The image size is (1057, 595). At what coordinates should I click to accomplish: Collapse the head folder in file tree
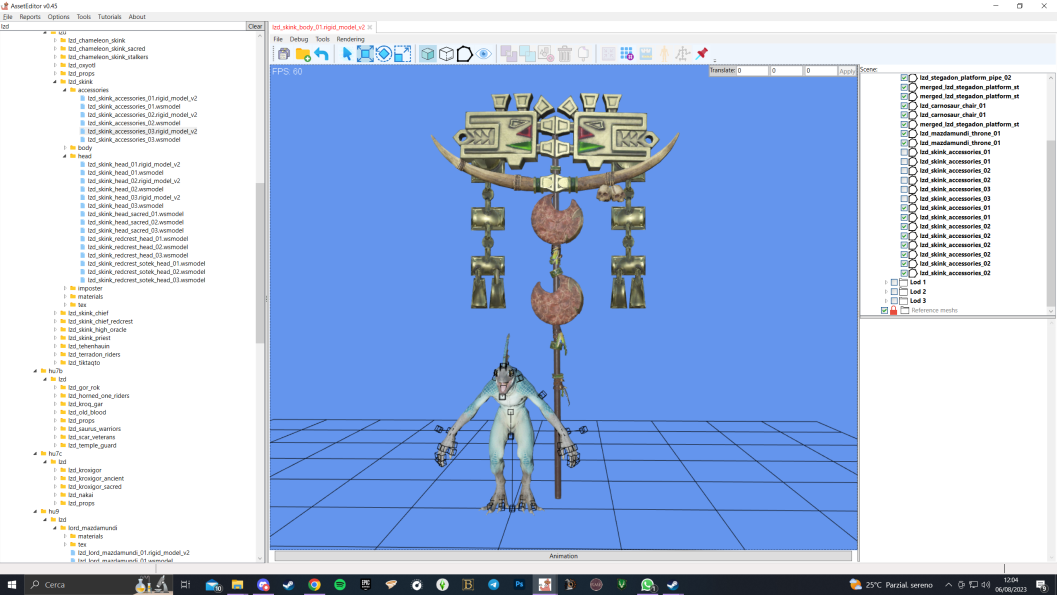tap(65, 156)
